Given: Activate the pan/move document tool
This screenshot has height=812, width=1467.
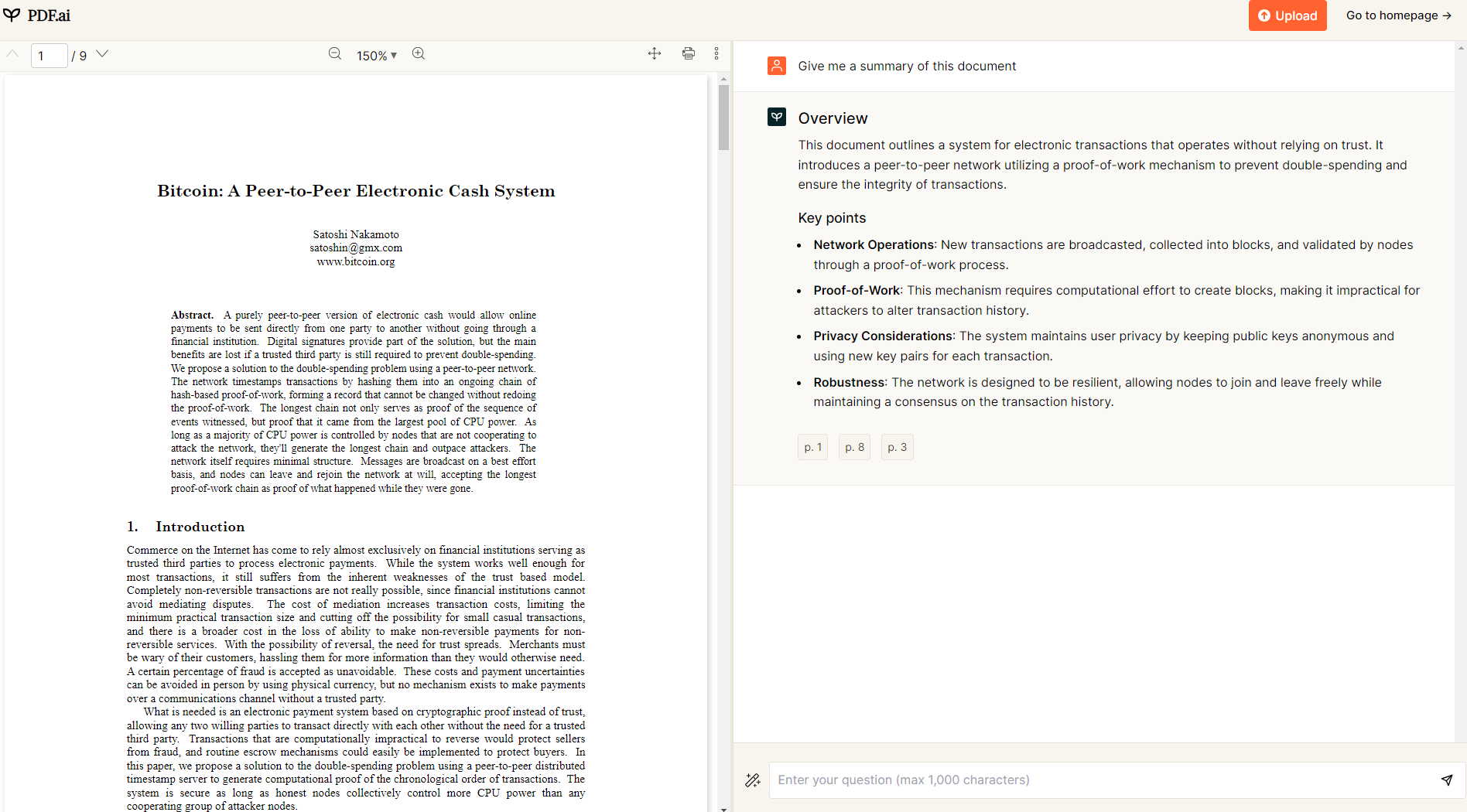Looking at the screenshot, I should pyautogui.click(x=654, y=53).
